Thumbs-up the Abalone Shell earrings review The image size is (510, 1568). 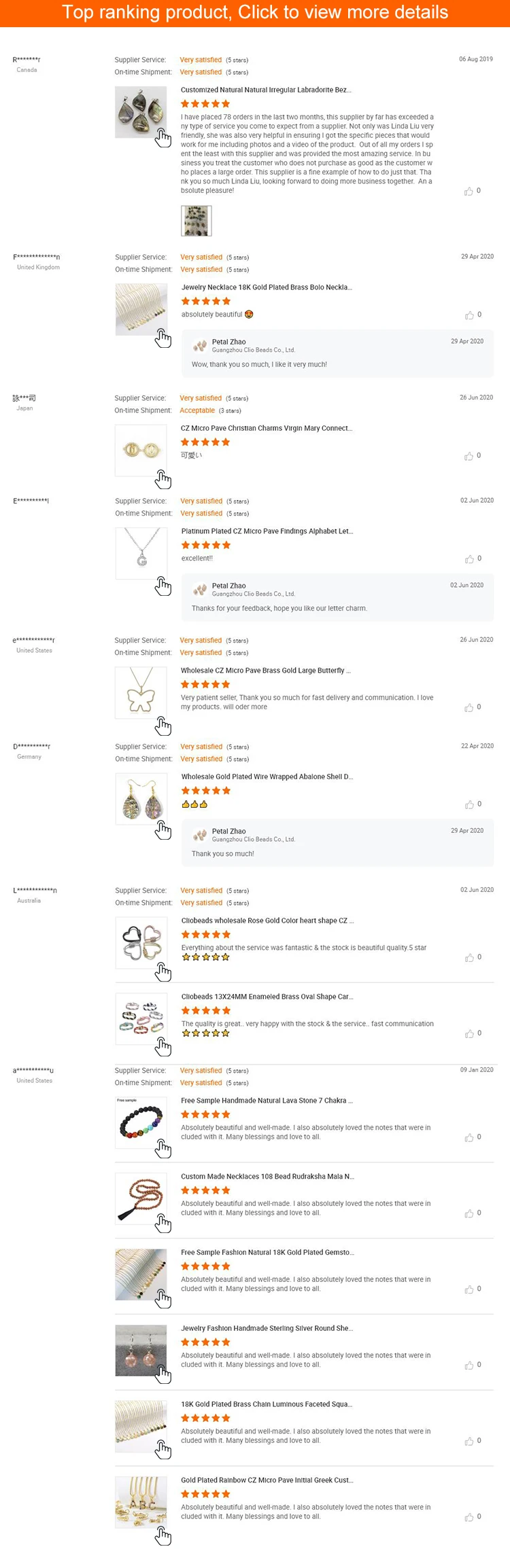[469, 804]
